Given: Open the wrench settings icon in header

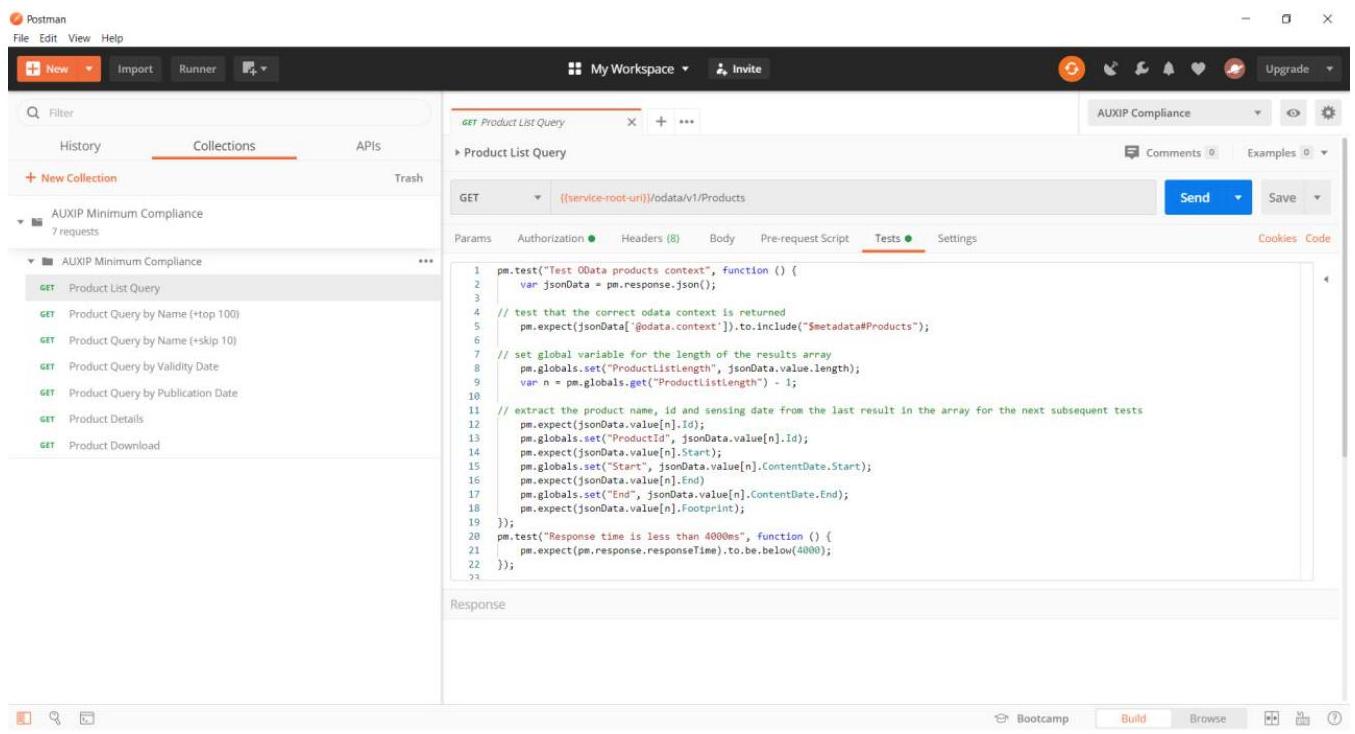Looking at the screenshot, I should [x=1140, y=69].
